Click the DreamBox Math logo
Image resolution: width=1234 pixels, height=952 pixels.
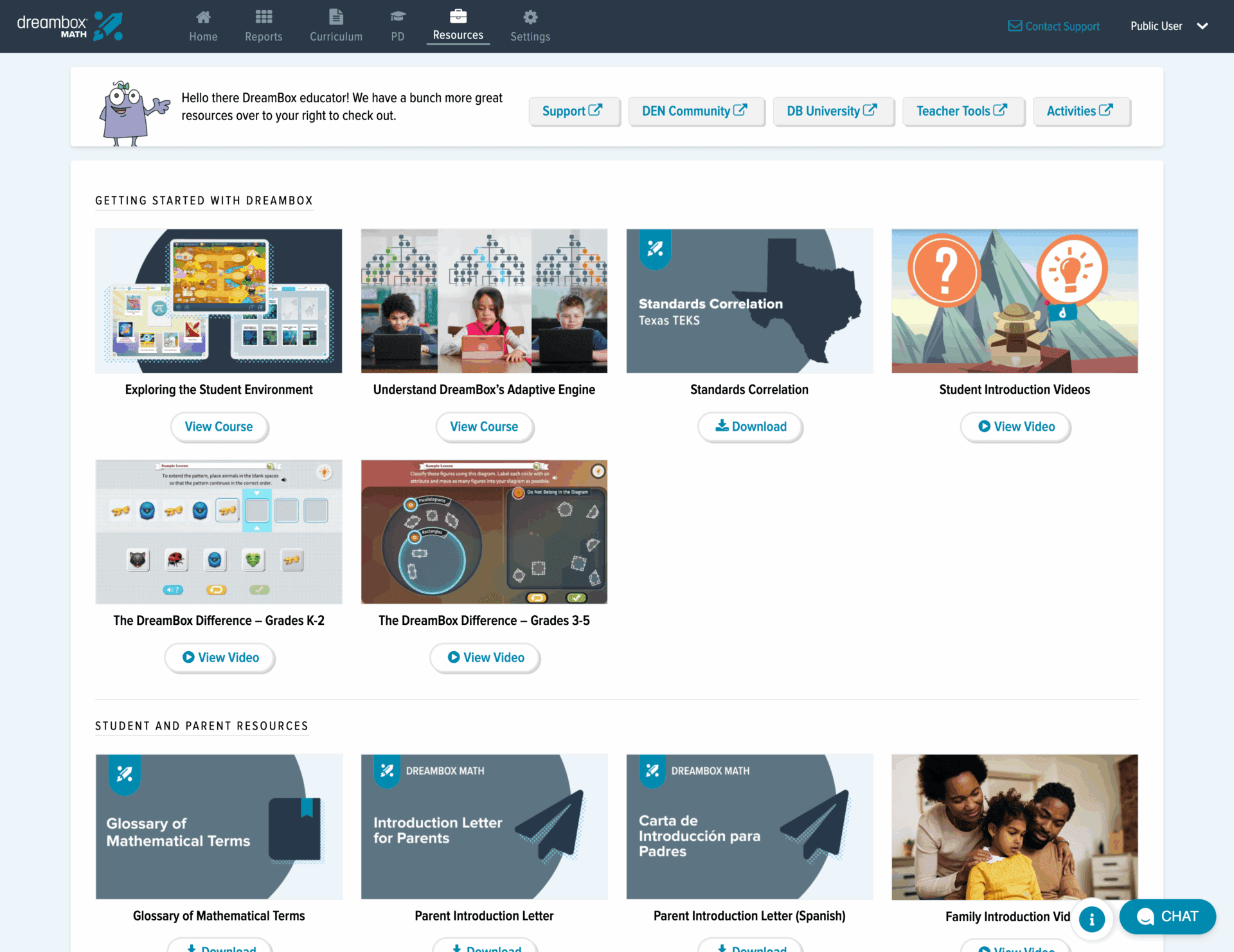(x=69, y=26)
